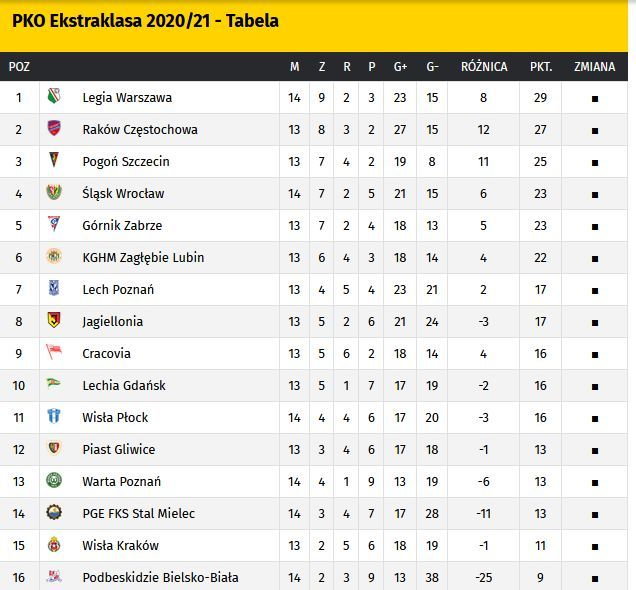Sort table by the PKT. column header
This screenshot has height=590, width=636.
[541, 67]
